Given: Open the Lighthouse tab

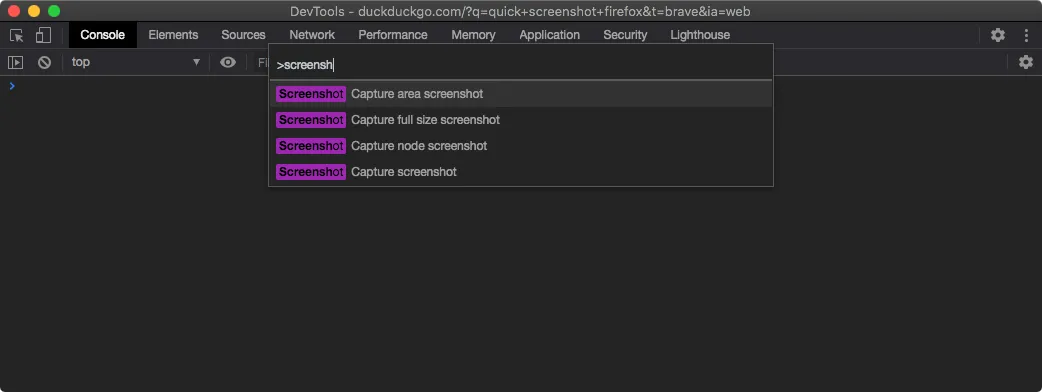Looking at the screenshot, I should (x=700, y=35).
